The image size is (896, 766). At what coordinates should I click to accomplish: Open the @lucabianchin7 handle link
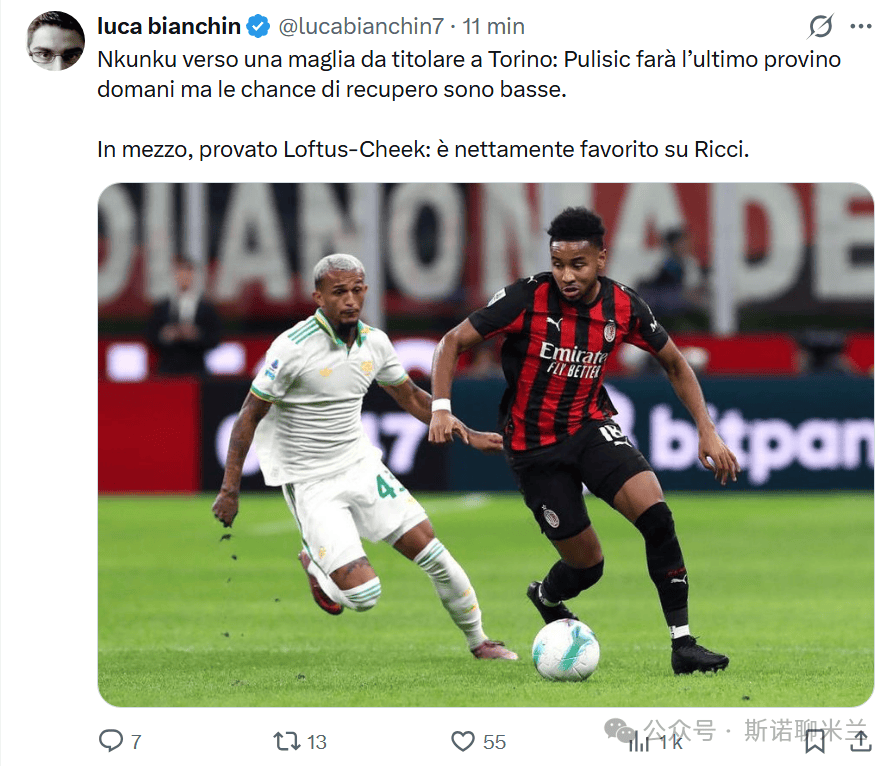click(361, 26)
